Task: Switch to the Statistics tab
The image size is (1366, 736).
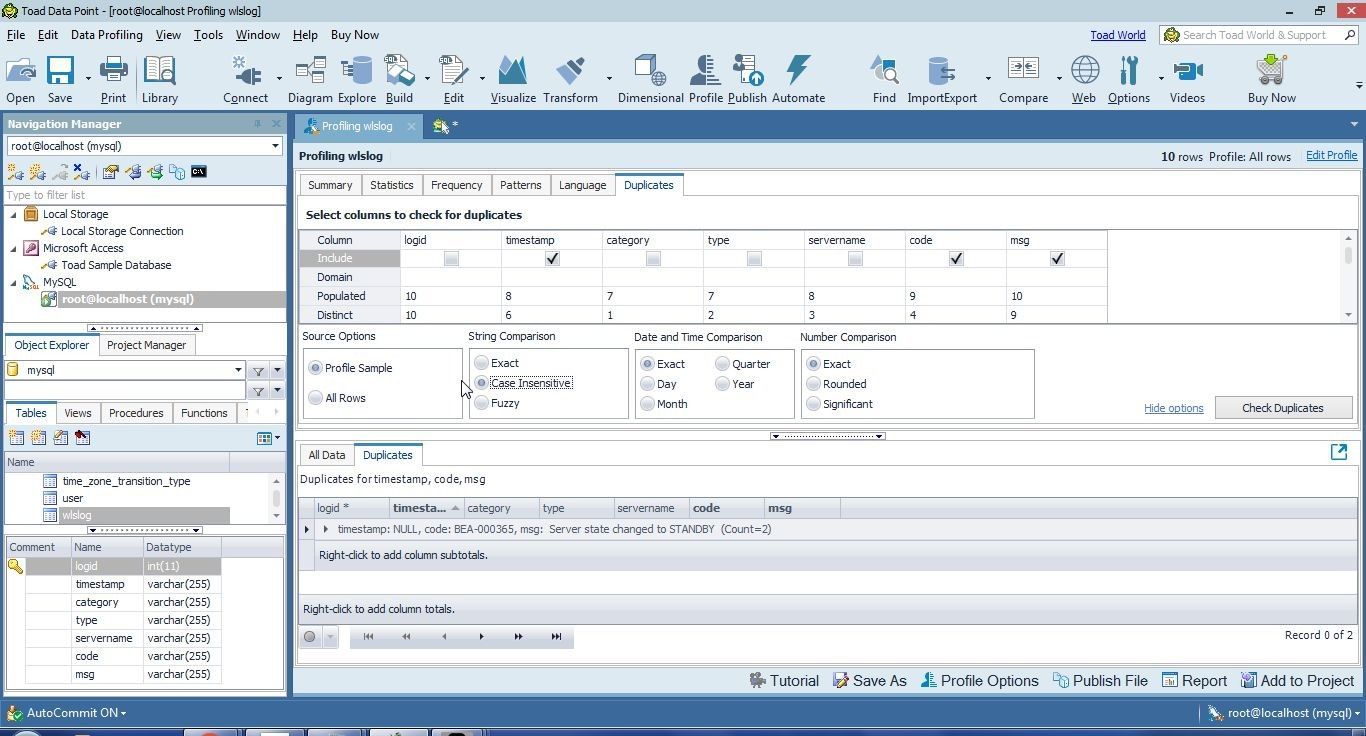Action: [x=391, y=185]
